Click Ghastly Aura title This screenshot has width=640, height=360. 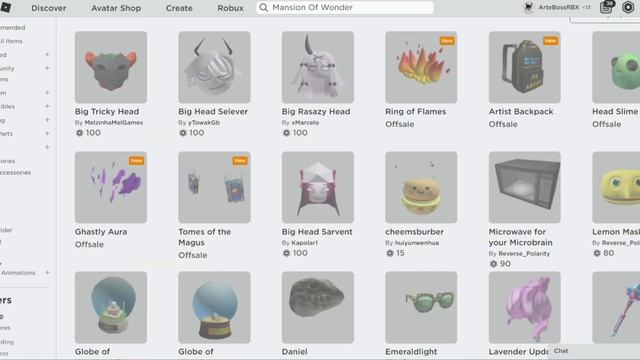coord(101,232)
